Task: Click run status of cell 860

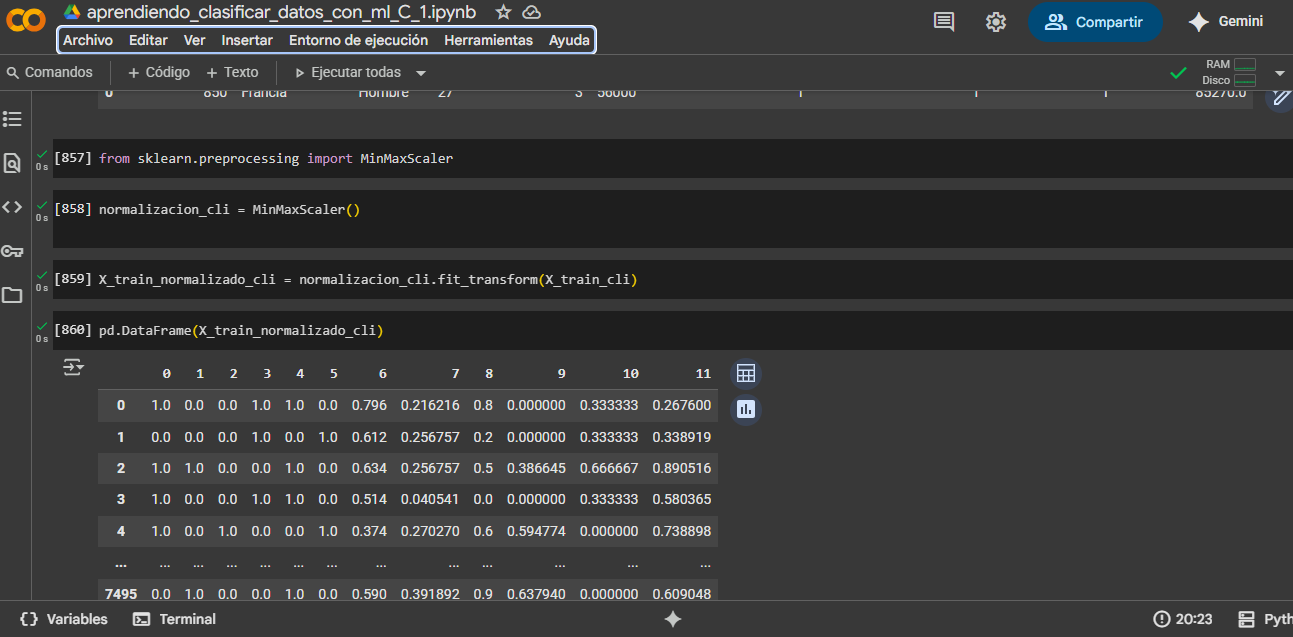Action: click(x=42, y=330)
